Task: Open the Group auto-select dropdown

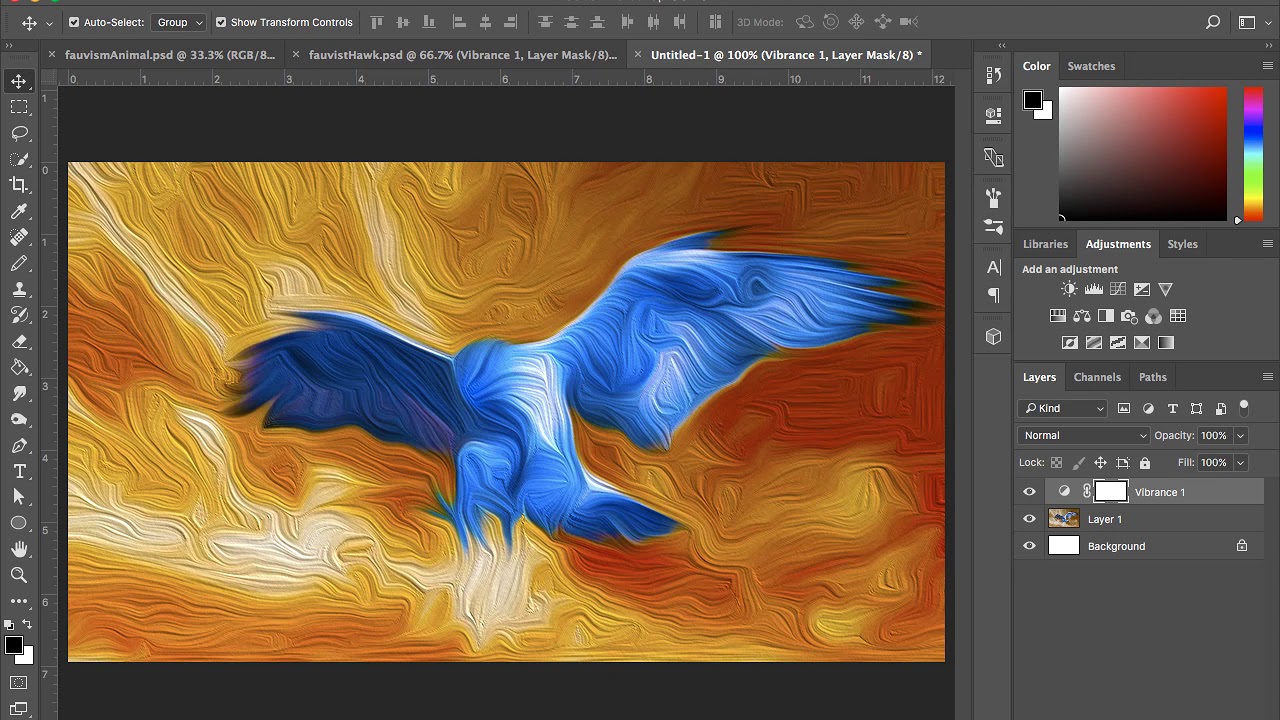Action: (180, 22)
